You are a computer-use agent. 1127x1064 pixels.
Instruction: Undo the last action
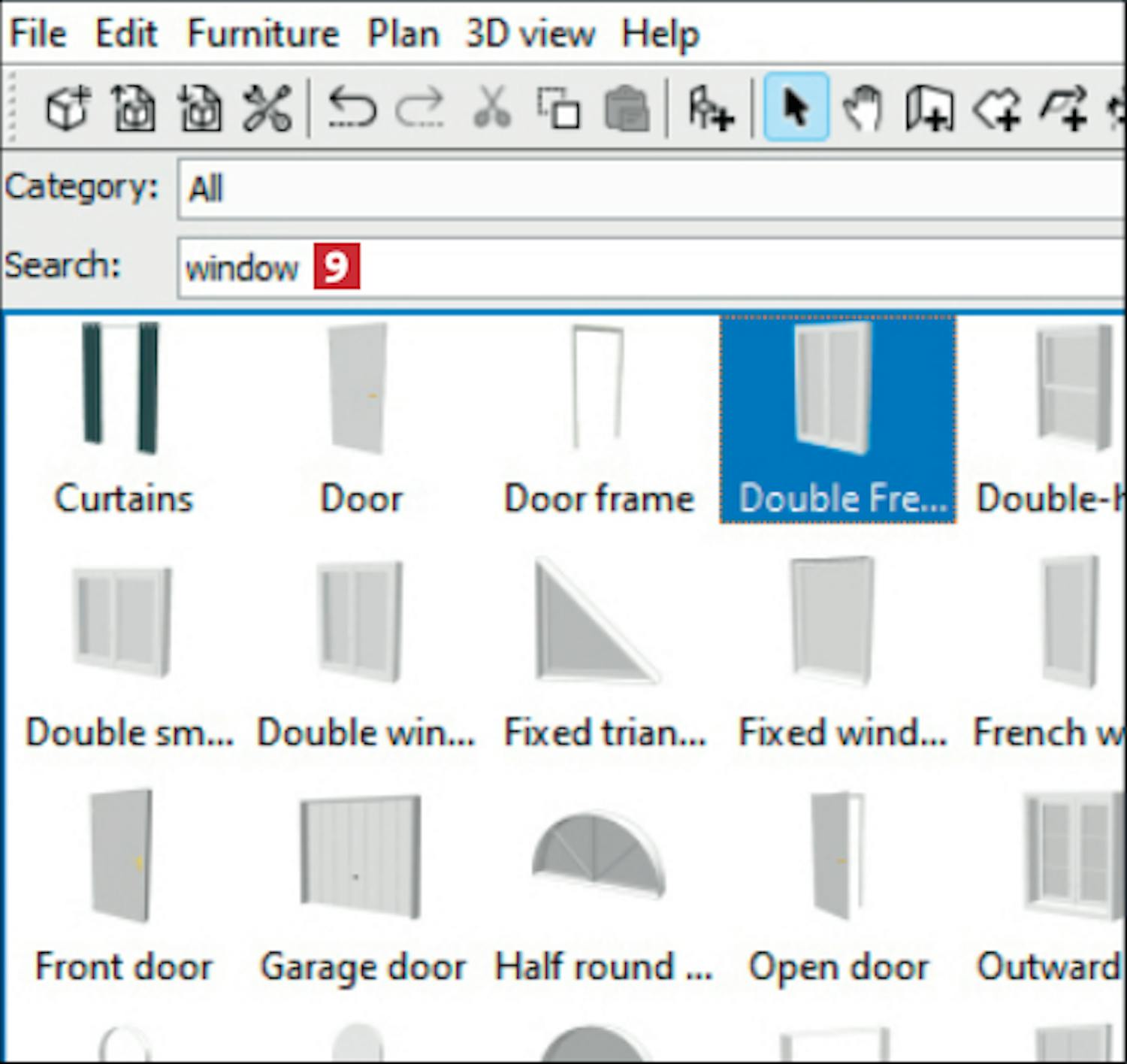352,109
